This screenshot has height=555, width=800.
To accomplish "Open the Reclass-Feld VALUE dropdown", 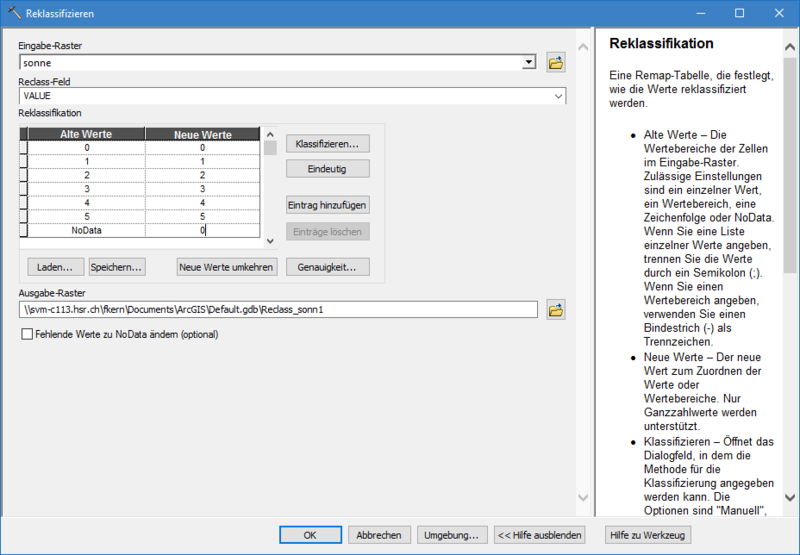I will [557, 96].
